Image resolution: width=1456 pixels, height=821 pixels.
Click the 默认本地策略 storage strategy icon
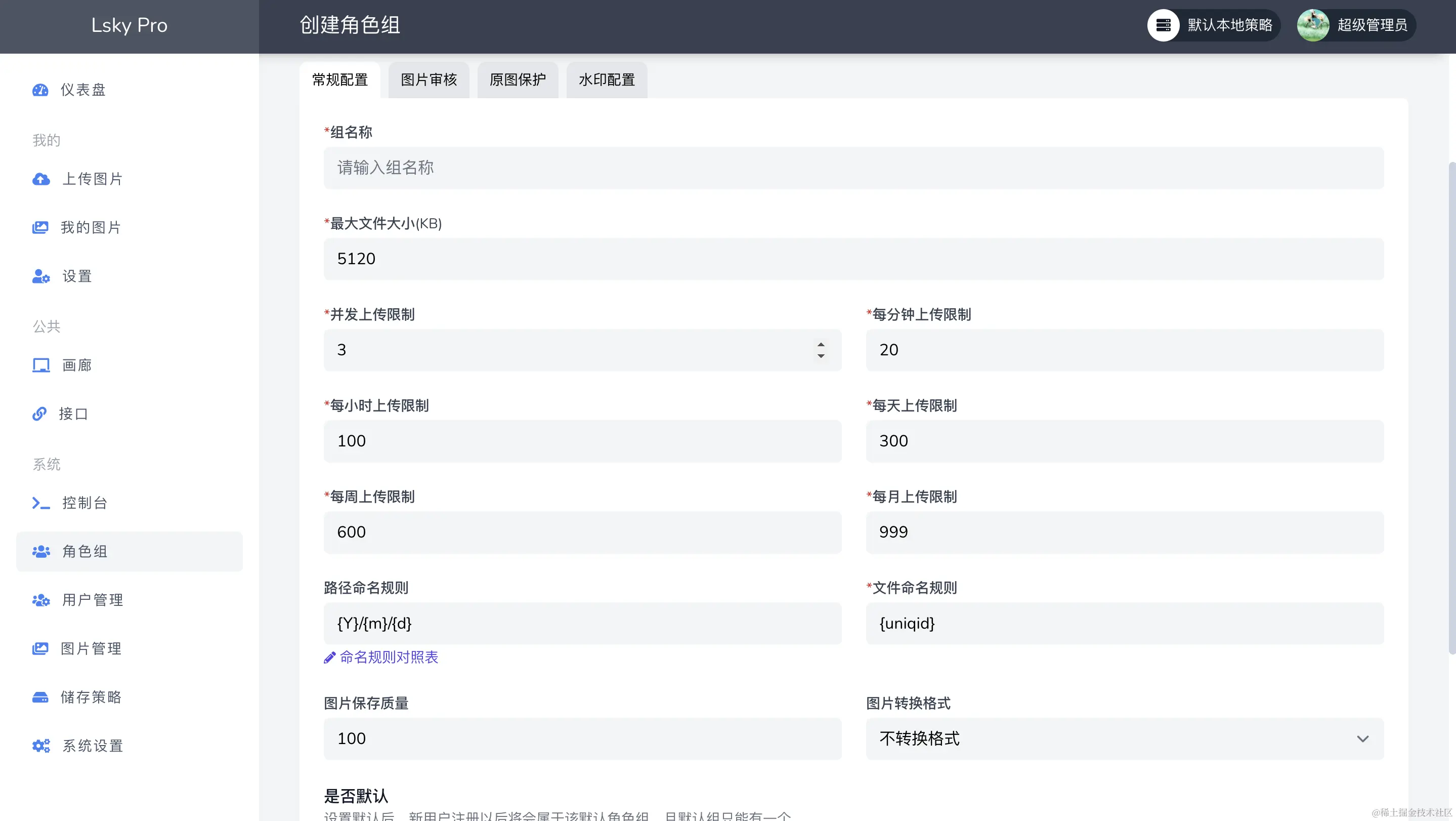pyautogui.click(x=1163, y=25)
